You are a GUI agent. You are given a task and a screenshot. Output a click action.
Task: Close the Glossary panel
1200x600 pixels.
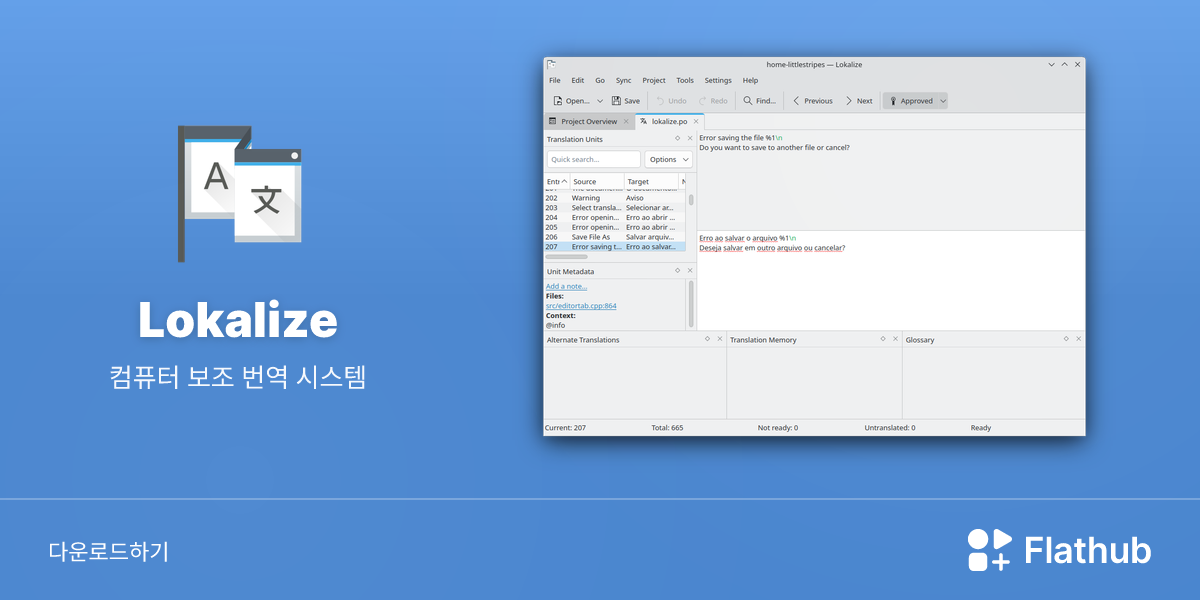tap(1078, 339)
